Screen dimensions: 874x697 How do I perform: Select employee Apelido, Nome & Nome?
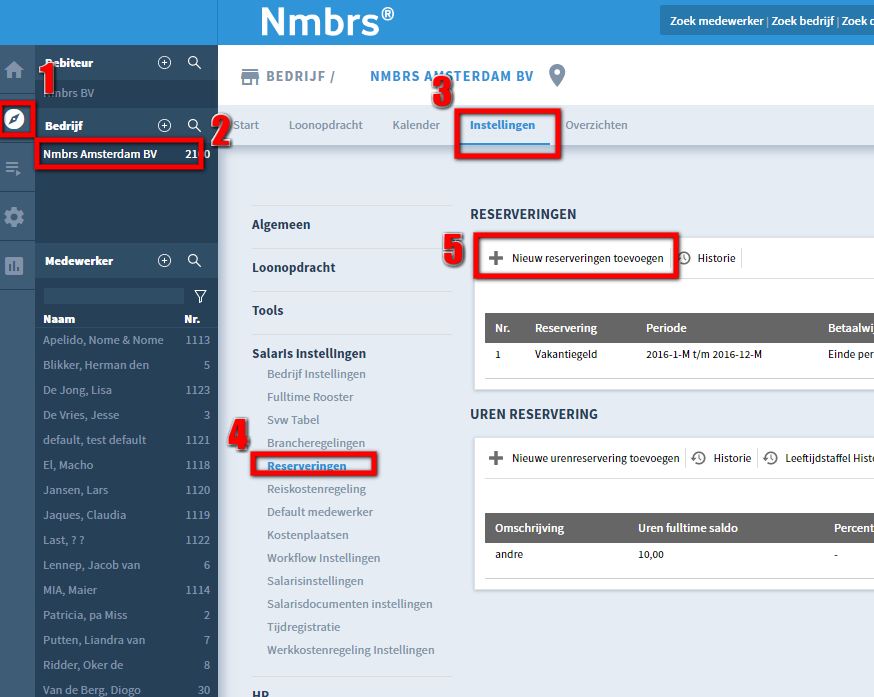click(127, 340)
